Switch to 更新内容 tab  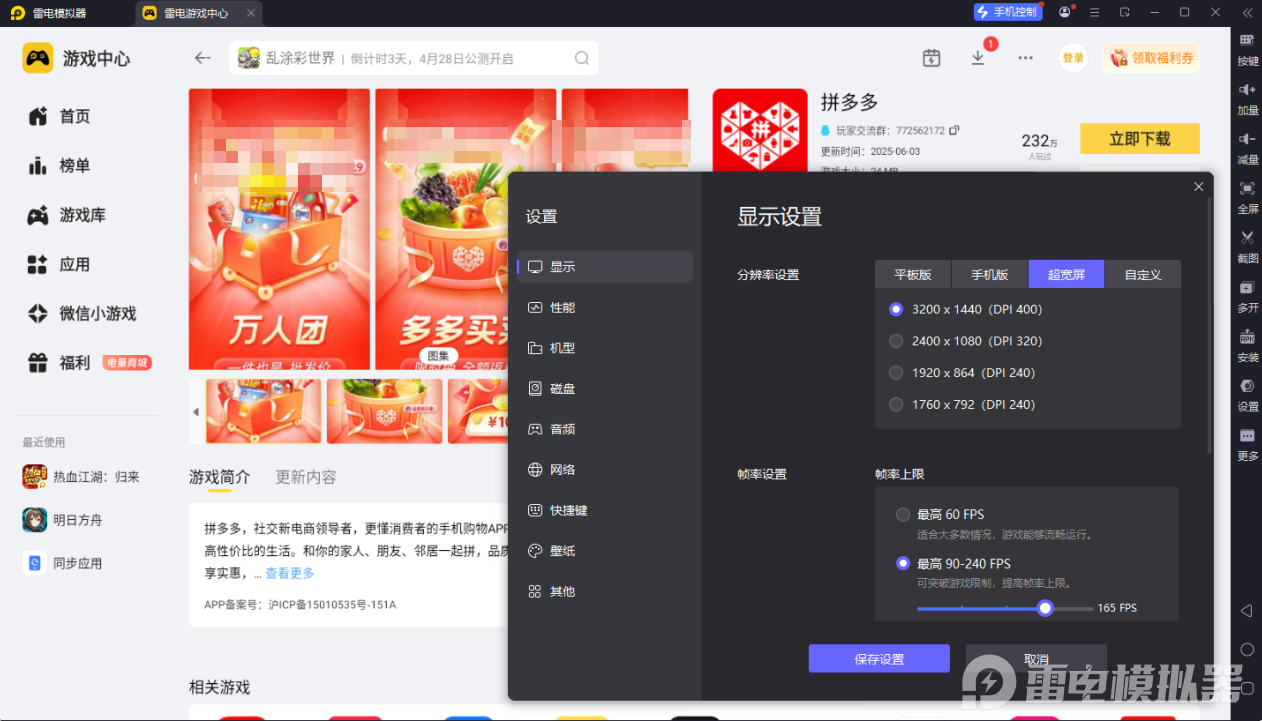(x=306, y=477)
